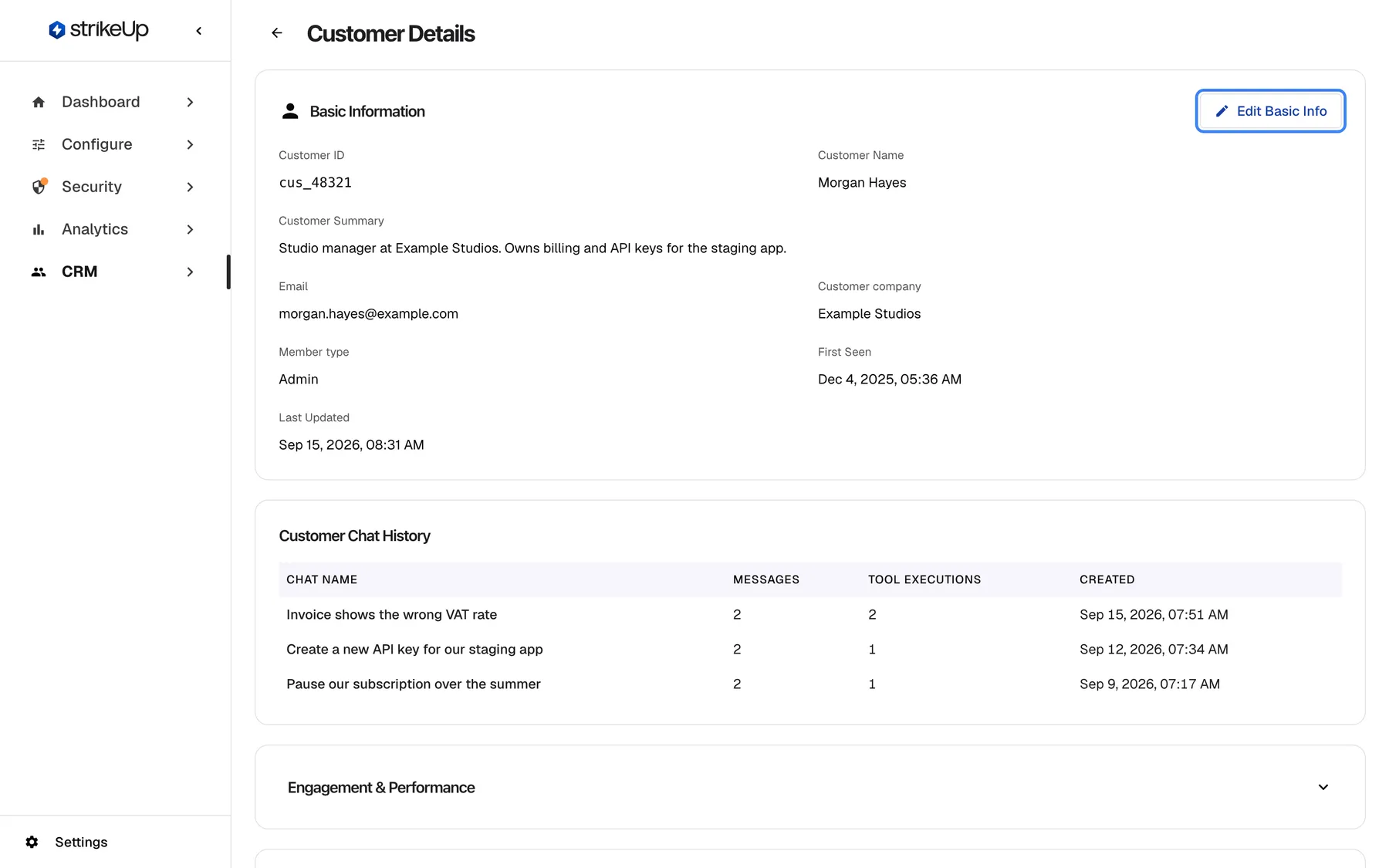This screenshot has width=1389, height=868.
Task: Click the First Seen date Dec 4, 2025
Action: pos(890,380)
